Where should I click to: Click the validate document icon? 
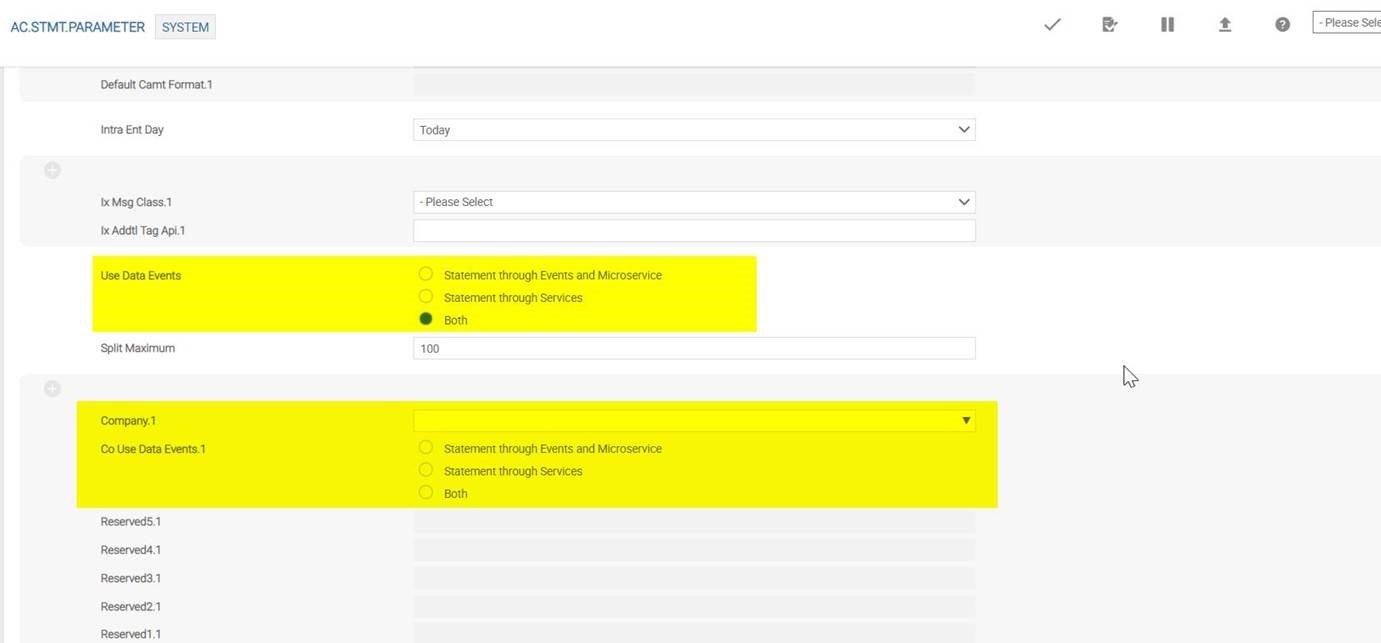click(1109, 25)
